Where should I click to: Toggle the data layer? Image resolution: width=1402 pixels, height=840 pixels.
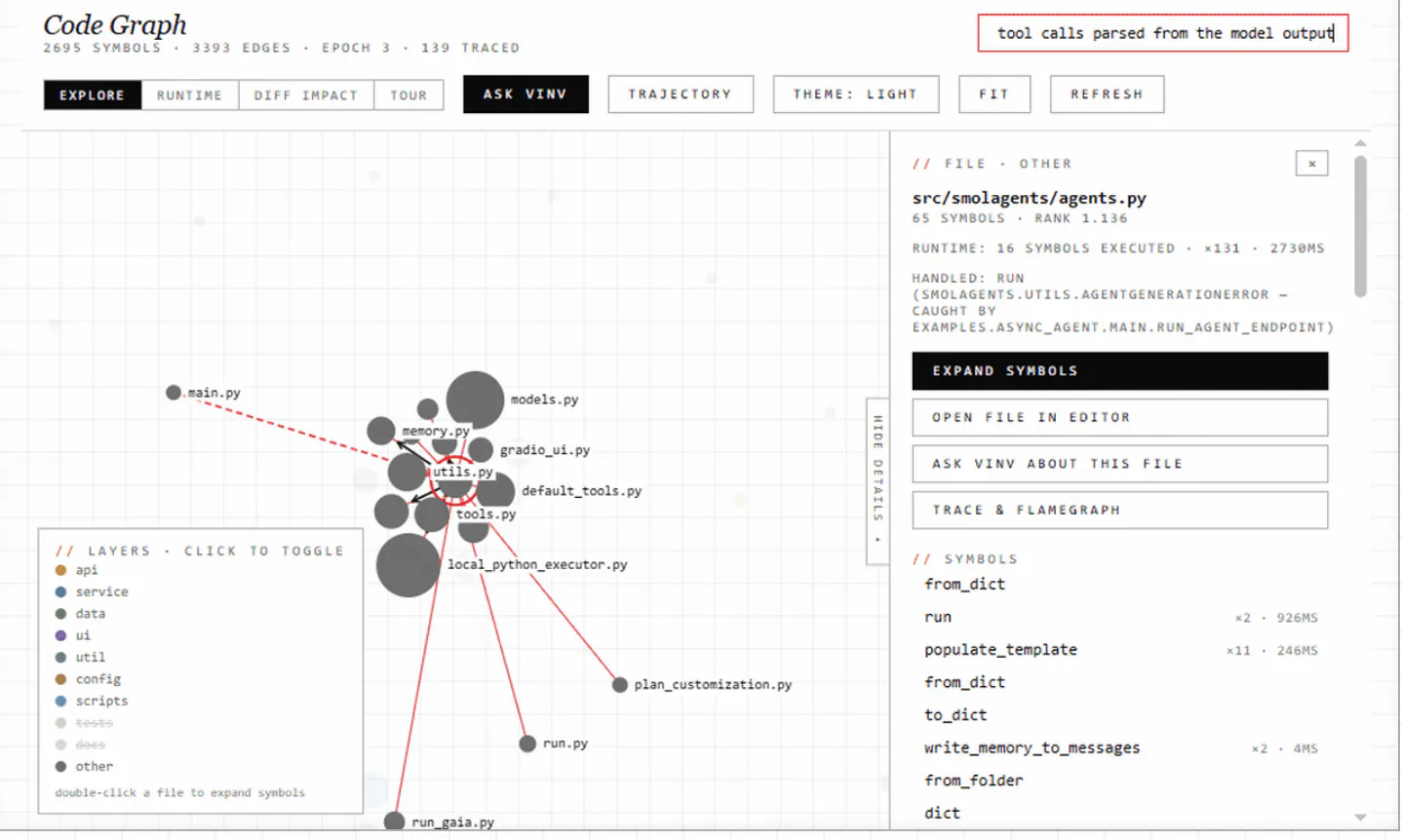coord(80,614)
